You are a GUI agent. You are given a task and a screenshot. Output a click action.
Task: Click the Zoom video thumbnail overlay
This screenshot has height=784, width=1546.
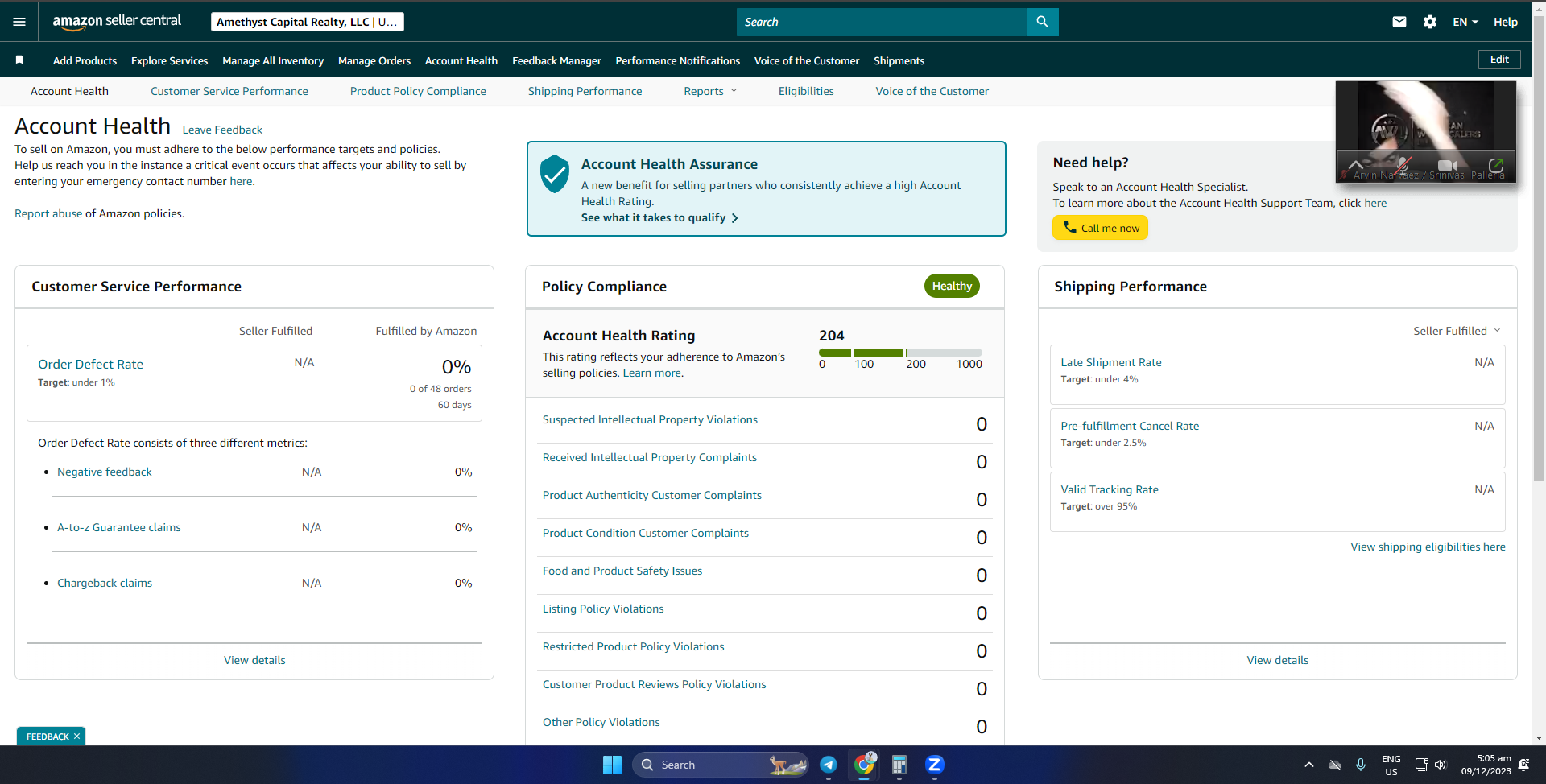pos(1425,131)
